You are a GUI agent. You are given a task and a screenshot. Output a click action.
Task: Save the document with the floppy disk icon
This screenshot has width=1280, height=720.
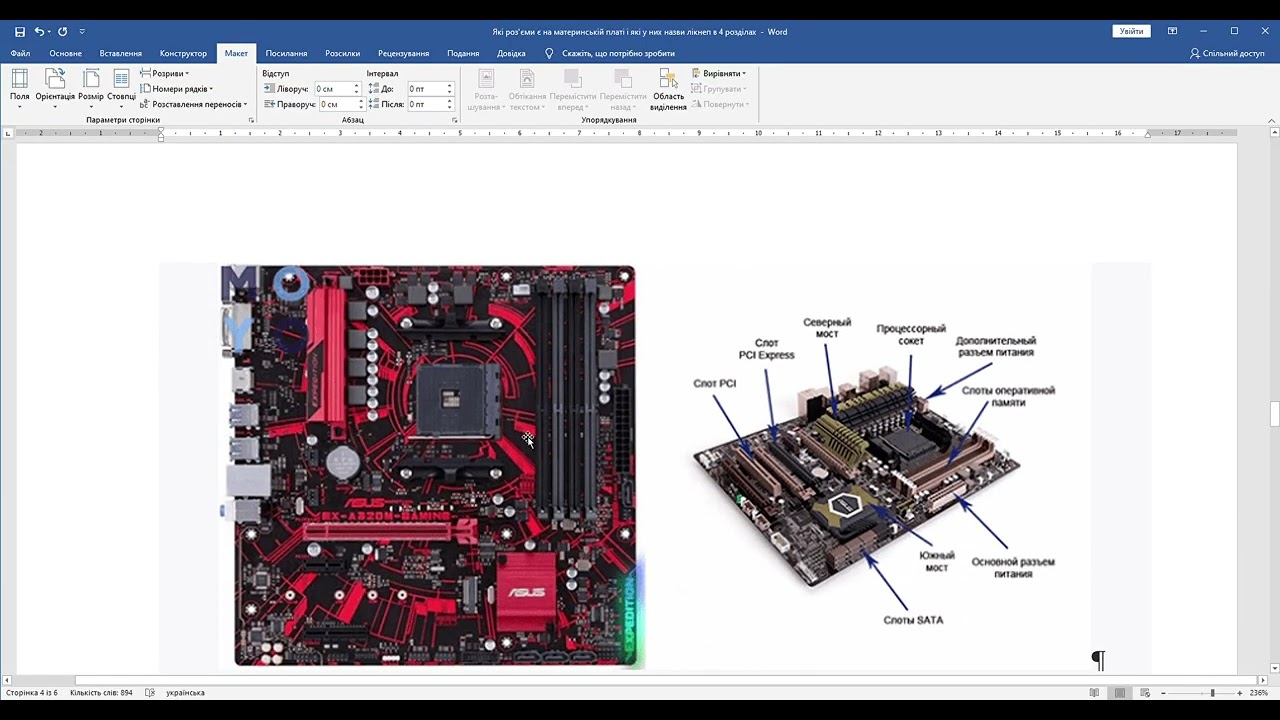click(x=20, y=32)
